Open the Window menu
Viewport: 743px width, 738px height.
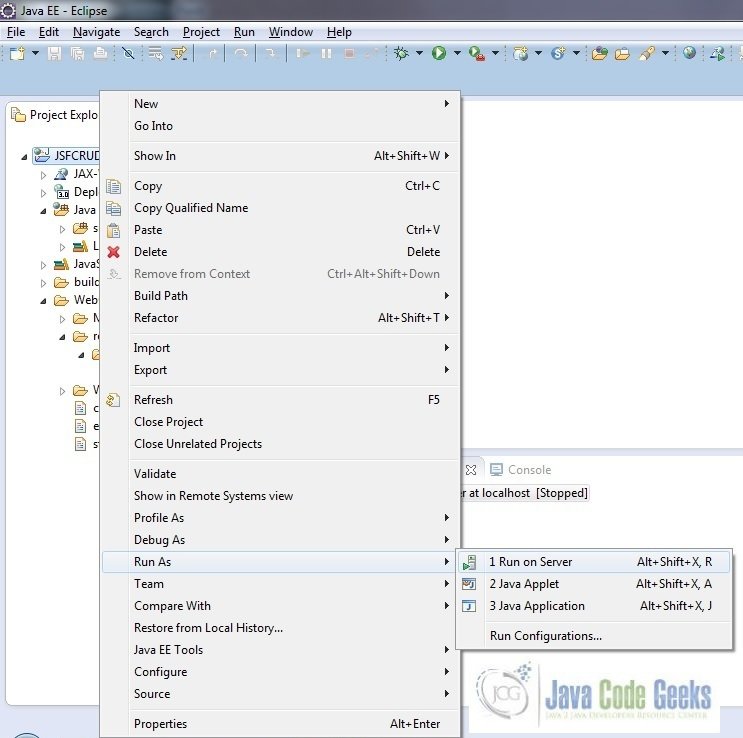click(291, 32)
